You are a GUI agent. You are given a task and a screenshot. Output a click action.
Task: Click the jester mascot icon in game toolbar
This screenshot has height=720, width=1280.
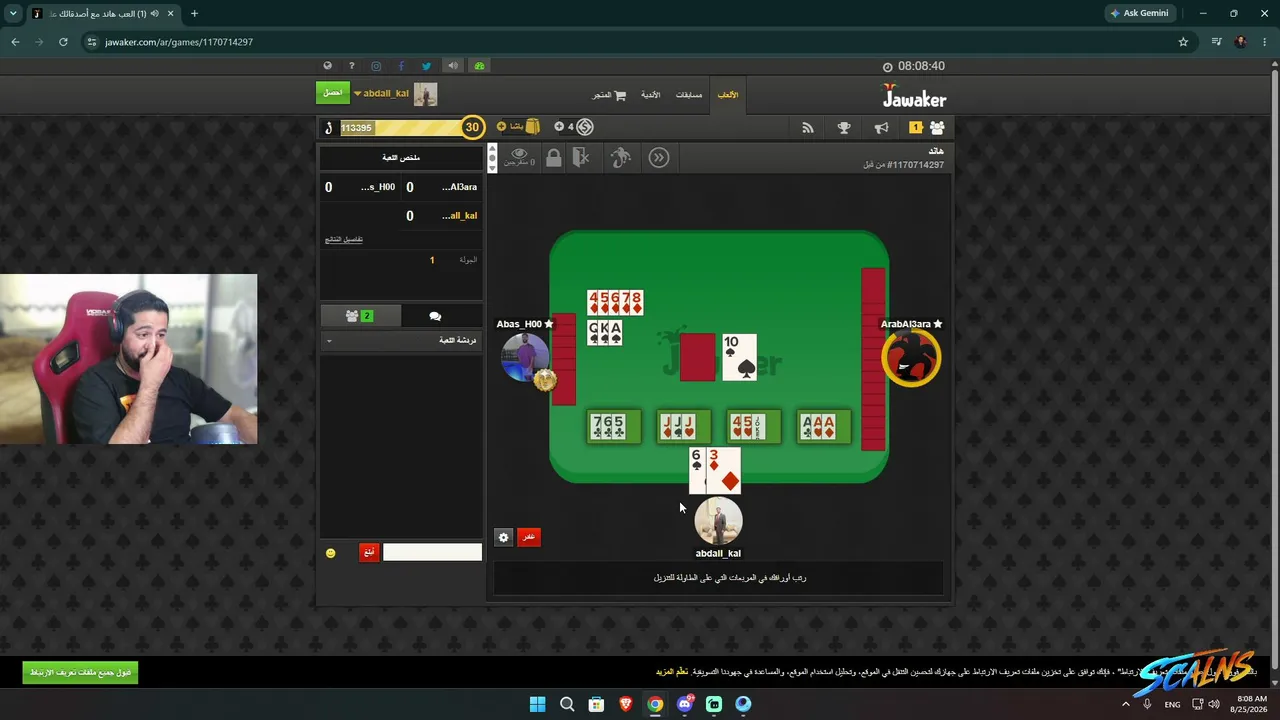(x=621, y=158)
